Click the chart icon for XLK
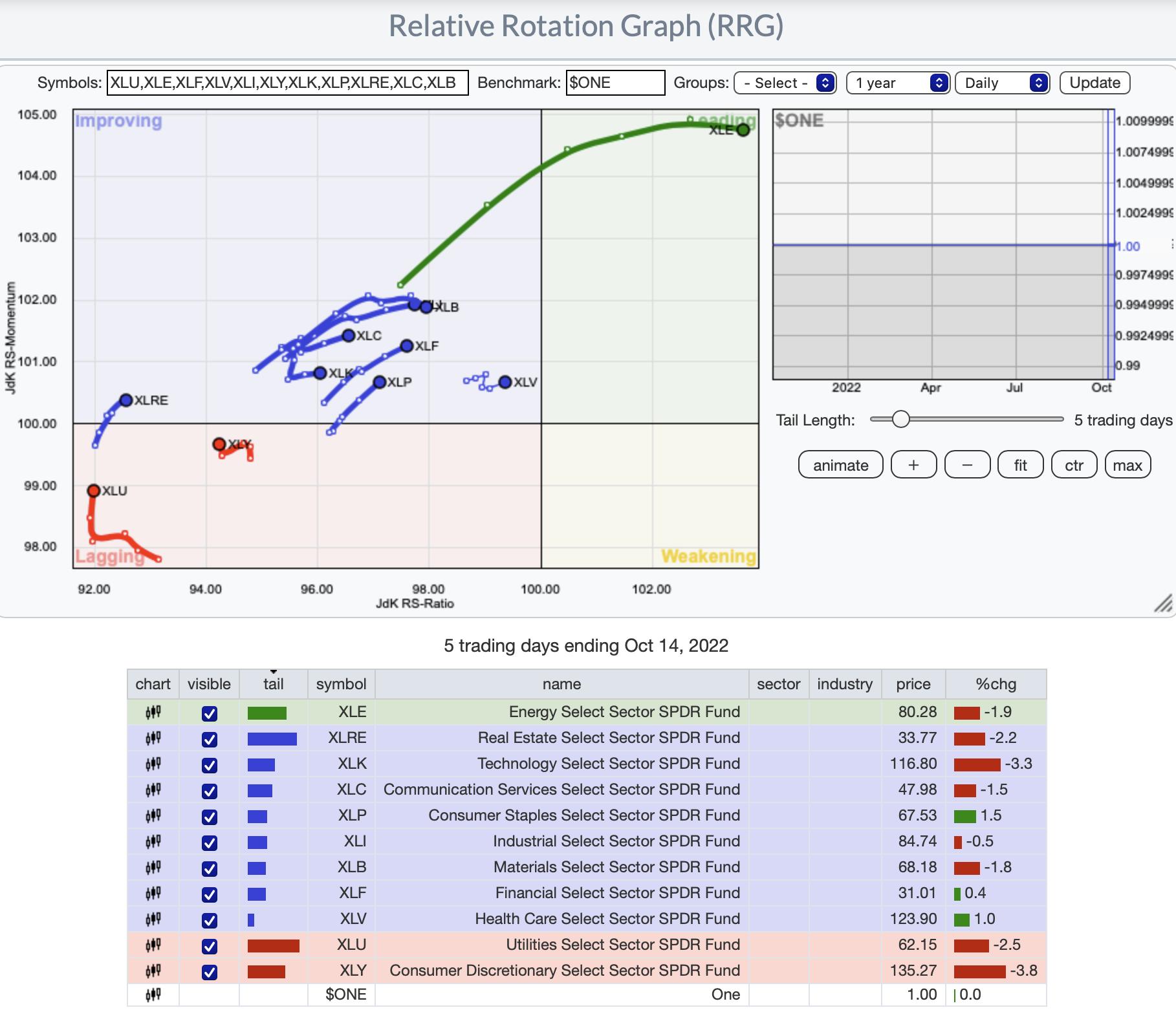The width and height of the screenshot is (1176, 1010). click(153, 764)
